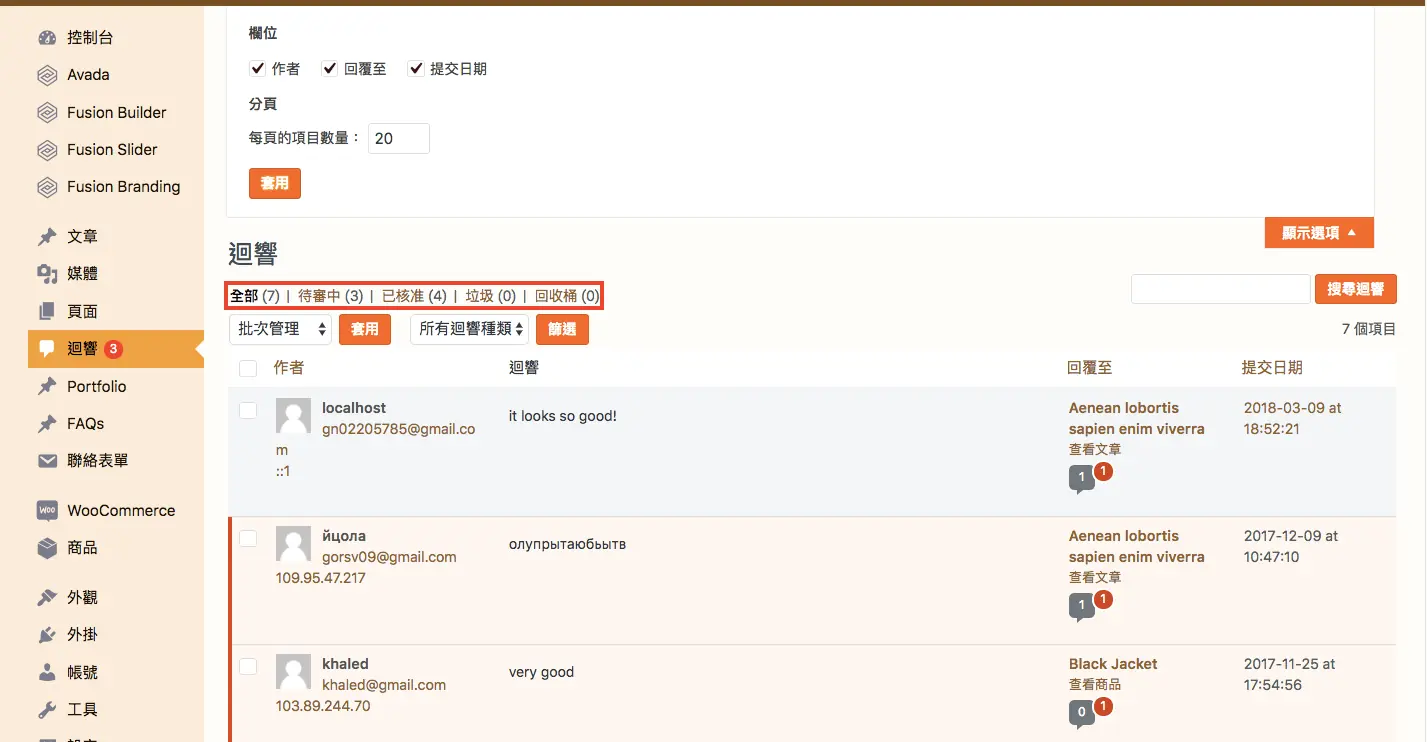This screenshot has height=742, width=1427.
Task: Show 垃圾 (0) spam comments
Action: [x=491, y=296]
